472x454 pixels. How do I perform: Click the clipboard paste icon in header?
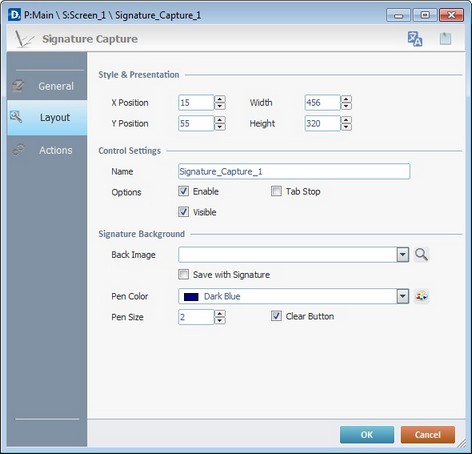point(445,39)
